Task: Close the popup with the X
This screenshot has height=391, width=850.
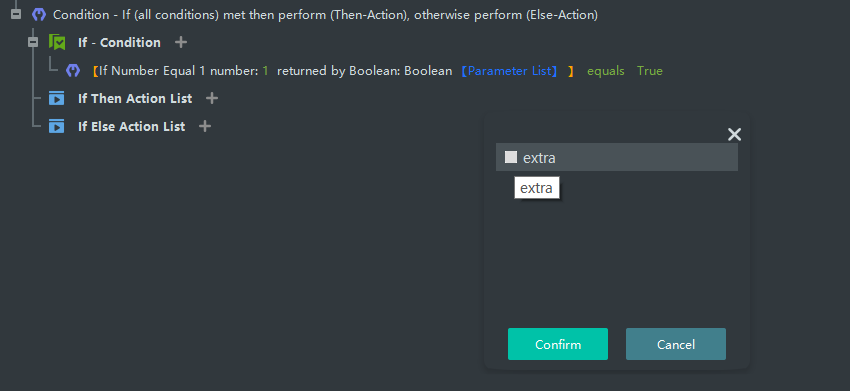Action: [x=734, y=134]
